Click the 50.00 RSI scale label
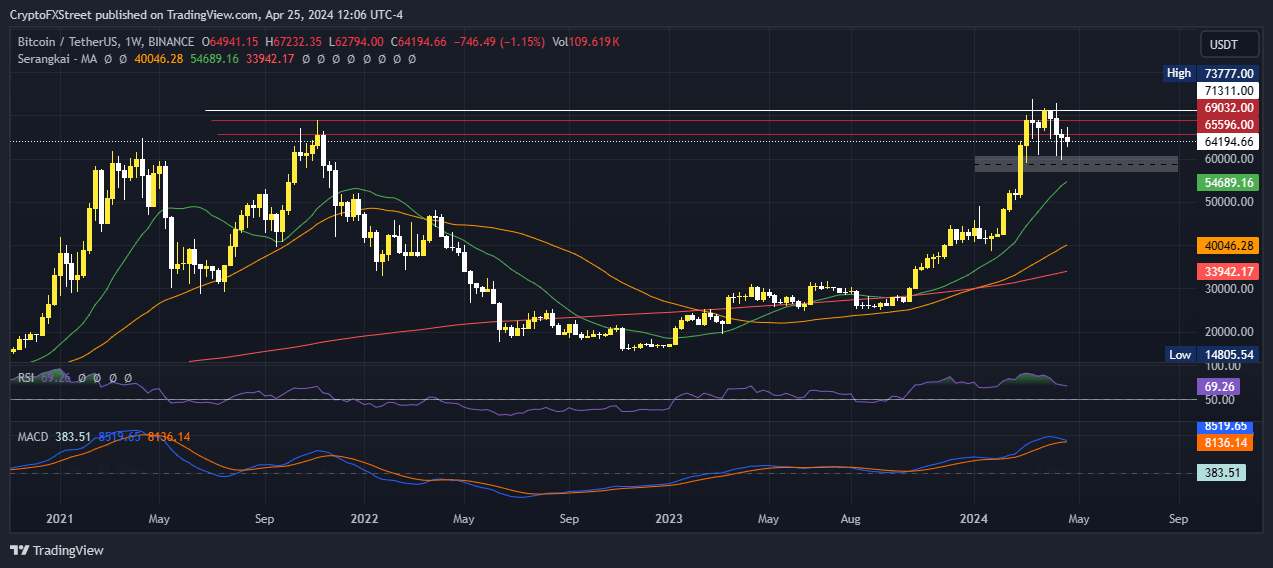 (1222, 400)
